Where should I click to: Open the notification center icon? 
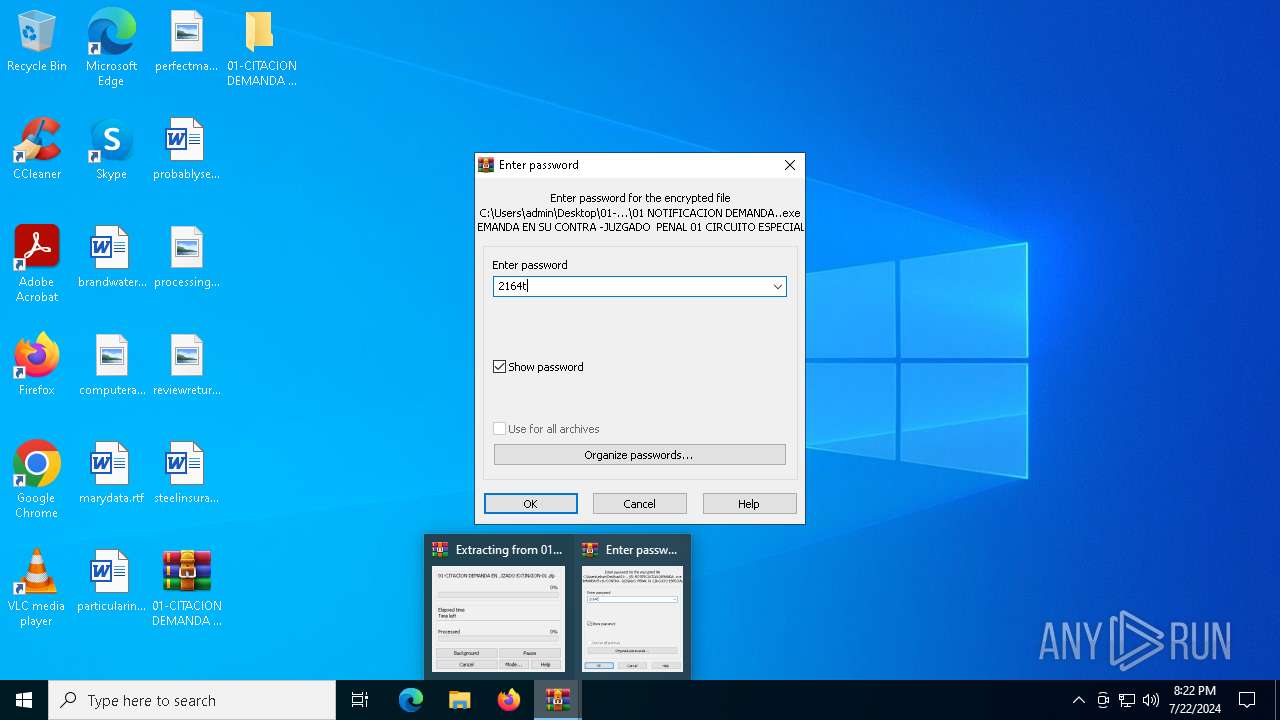click(1247, 700)
